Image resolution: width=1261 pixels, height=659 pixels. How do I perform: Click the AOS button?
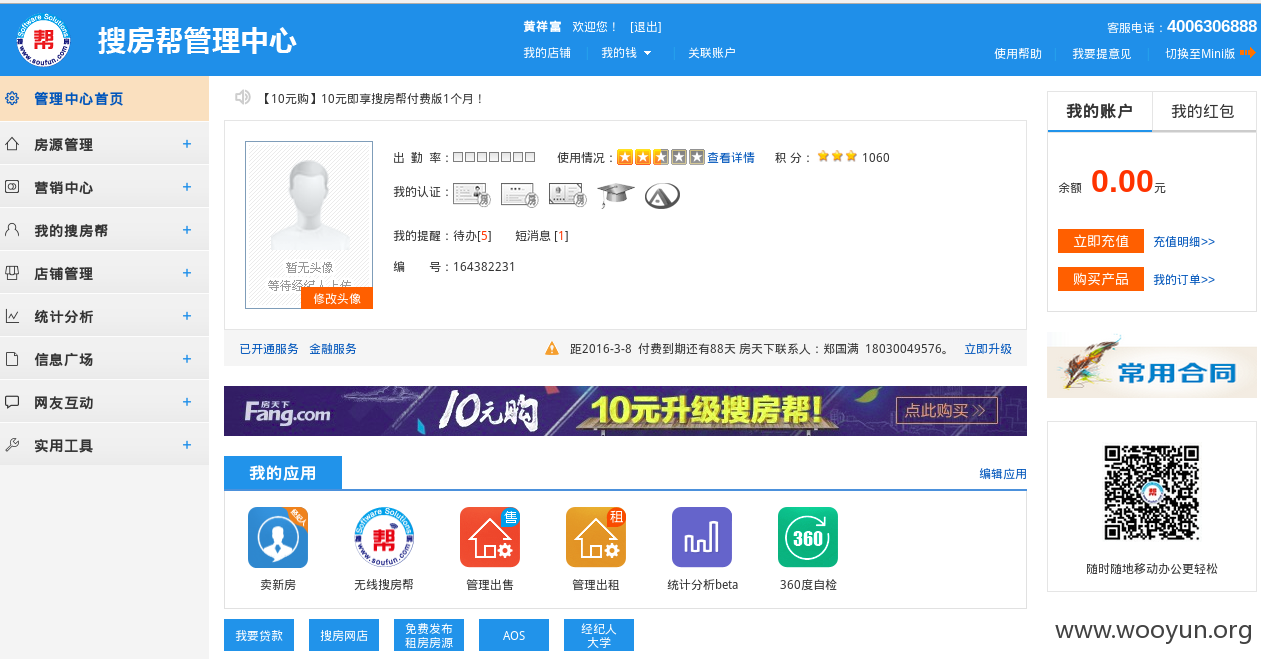tap(514, 635)
